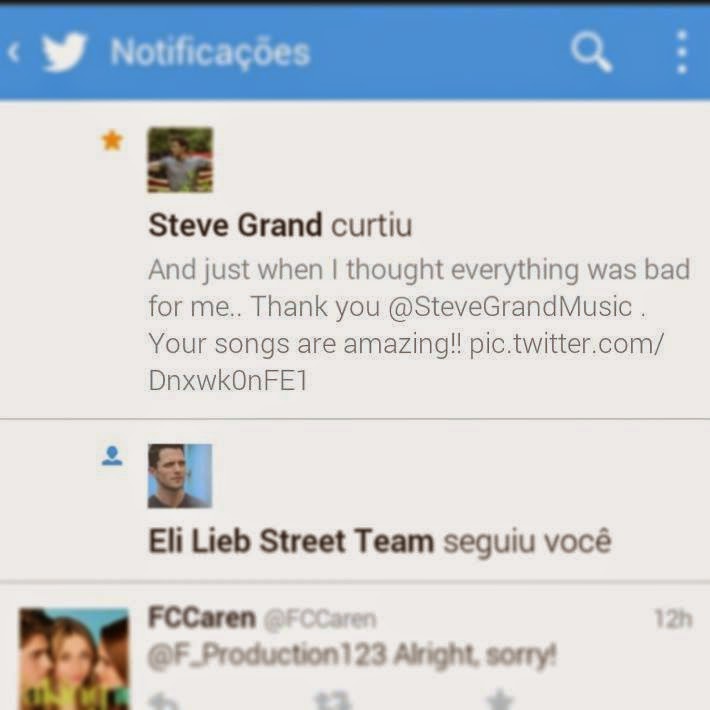Image resolution: width=710 pixels, height=710 pixels.
Task: Click the blue new follower person icon
Action: [x=112, y=456]
